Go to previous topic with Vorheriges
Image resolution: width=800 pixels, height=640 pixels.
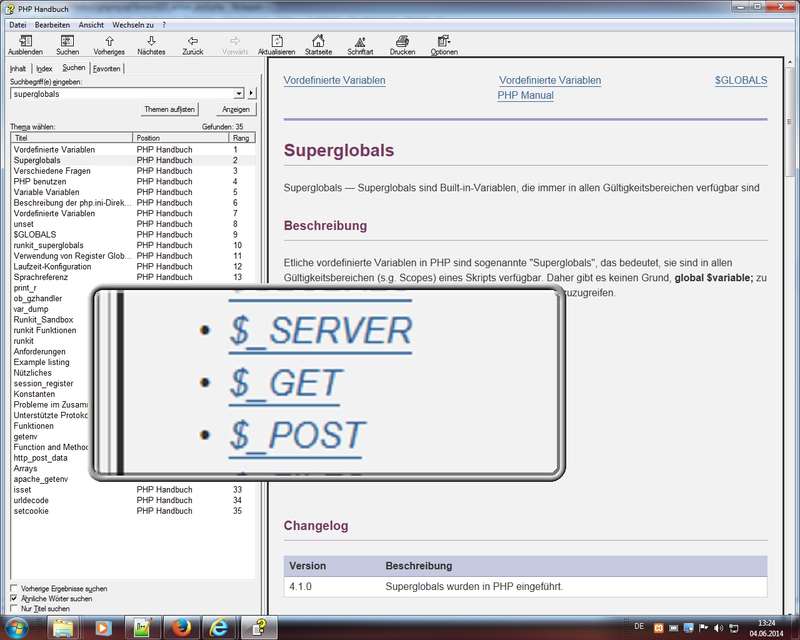[109, 42]
